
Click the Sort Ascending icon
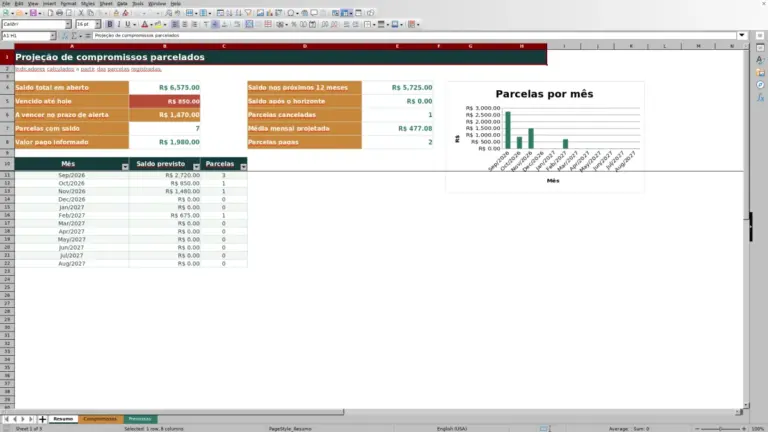pyautogui.click(x=229, y=13)
